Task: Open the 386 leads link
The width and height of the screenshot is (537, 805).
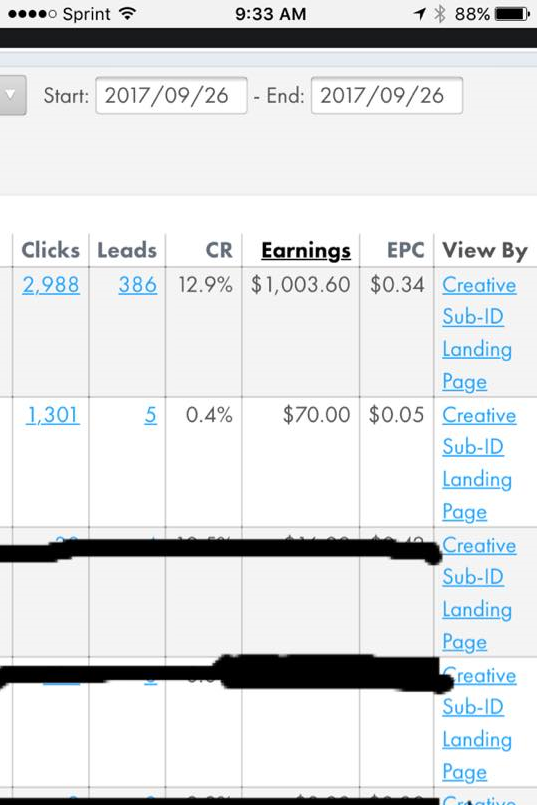Action: [138, 284]
